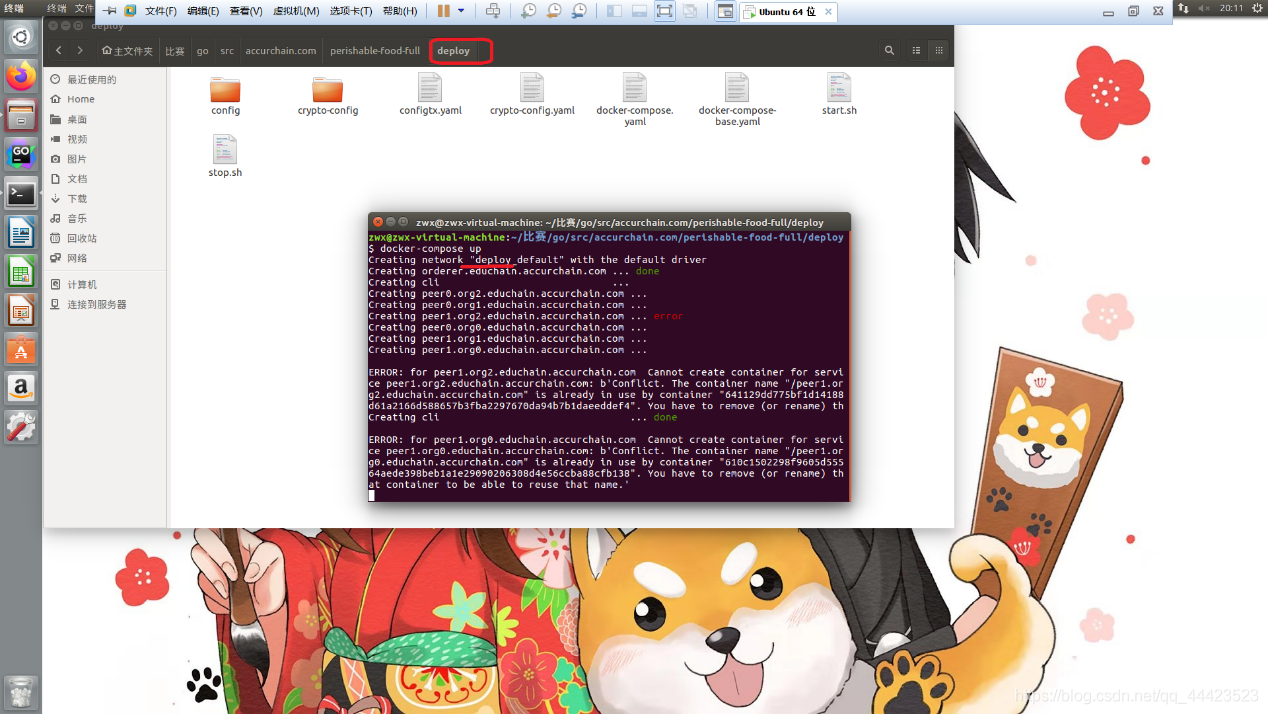Screen dimensions: 1268x714
Task: Select the configtx.yaml file
Action: click(430, 95)
